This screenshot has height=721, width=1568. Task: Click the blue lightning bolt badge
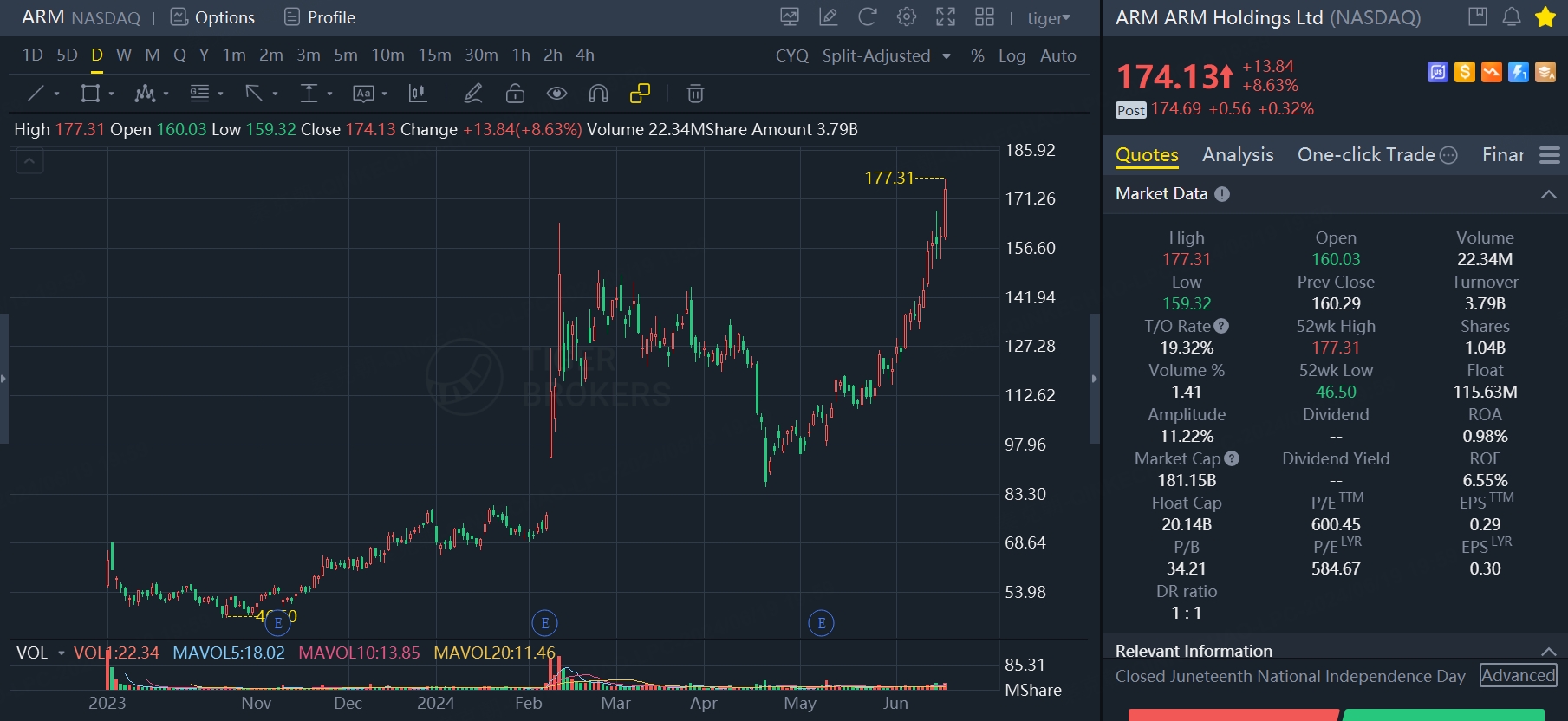click(x=1519, y=72)
